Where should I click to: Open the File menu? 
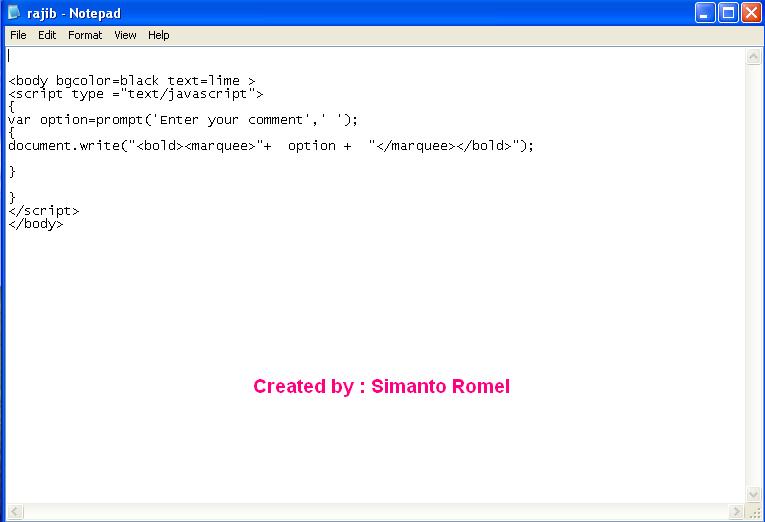[x=18, y=35]
